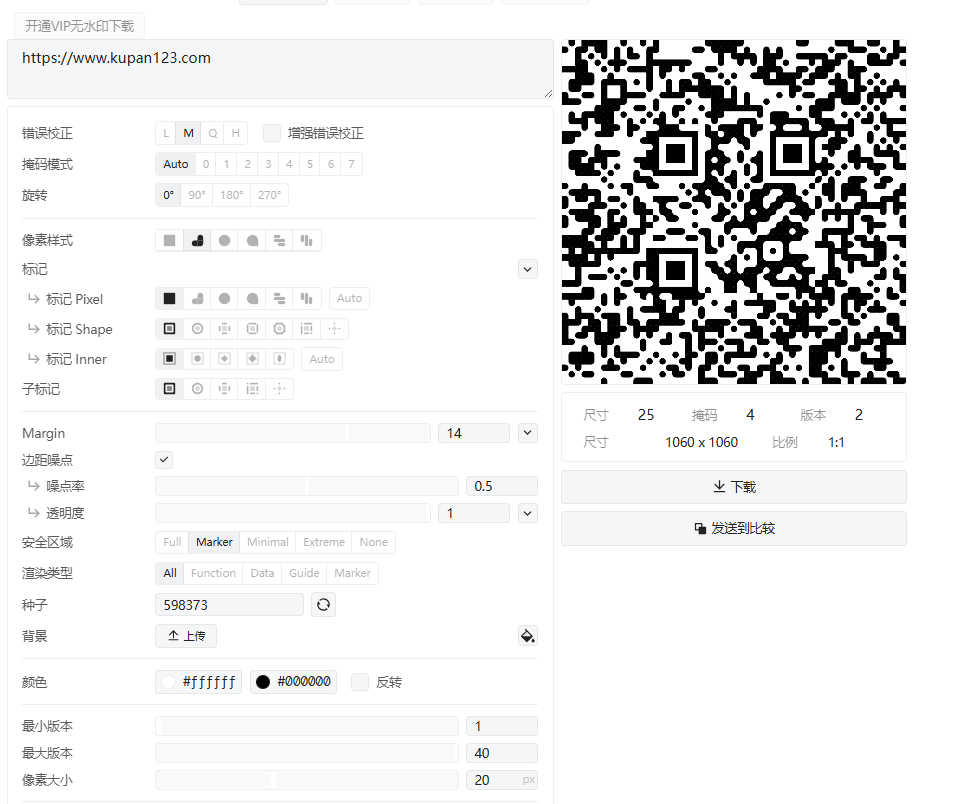Toggle the 边距噪点 checkbox
Image resolution: width=959 pixels, height=804 pixels.
tap(165, 460)
